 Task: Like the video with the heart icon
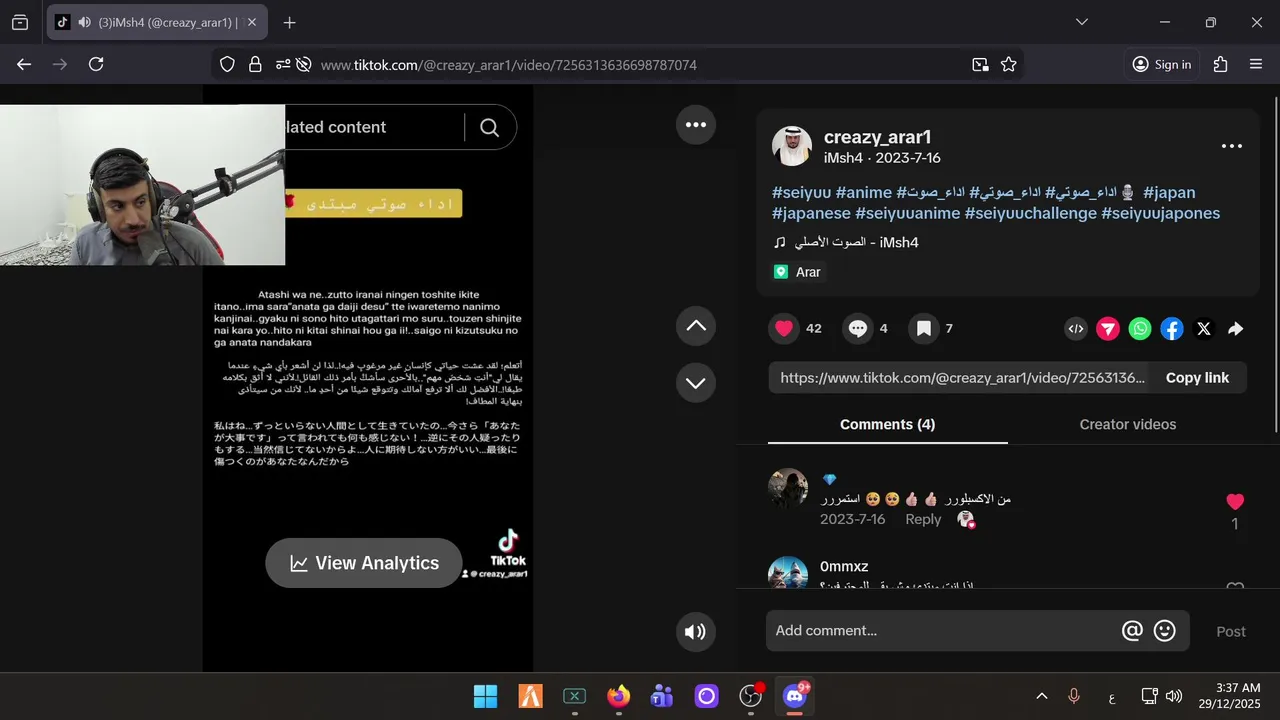click(784, 328)
